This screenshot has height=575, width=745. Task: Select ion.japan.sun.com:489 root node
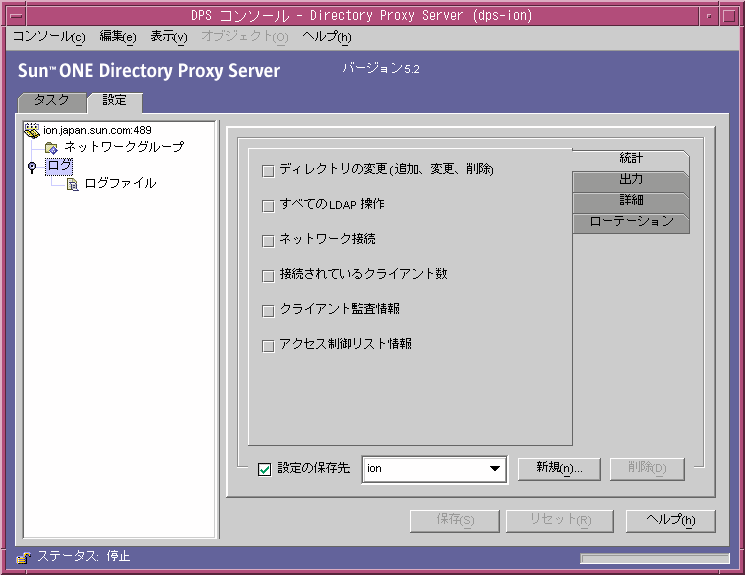tap(97, 130)
